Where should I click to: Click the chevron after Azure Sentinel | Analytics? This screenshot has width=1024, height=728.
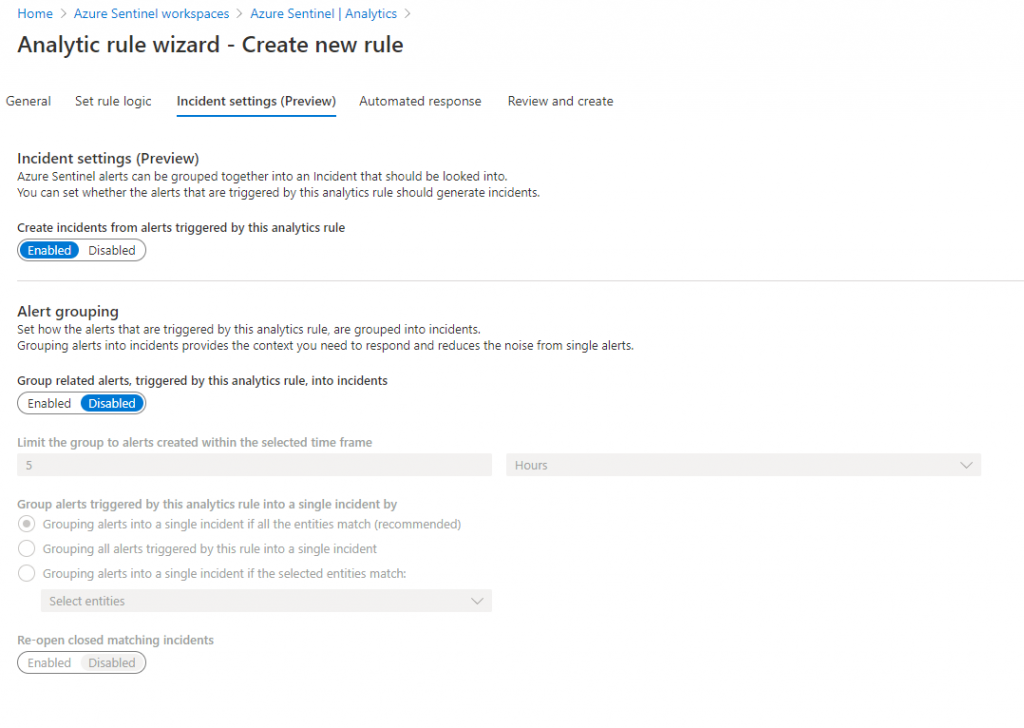408,14
